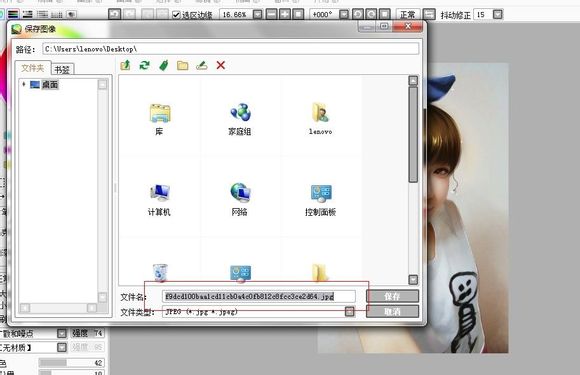580x375 pixels.
Task: Expand the 桌面 tree node arrow
Action: tap(24, 84)
